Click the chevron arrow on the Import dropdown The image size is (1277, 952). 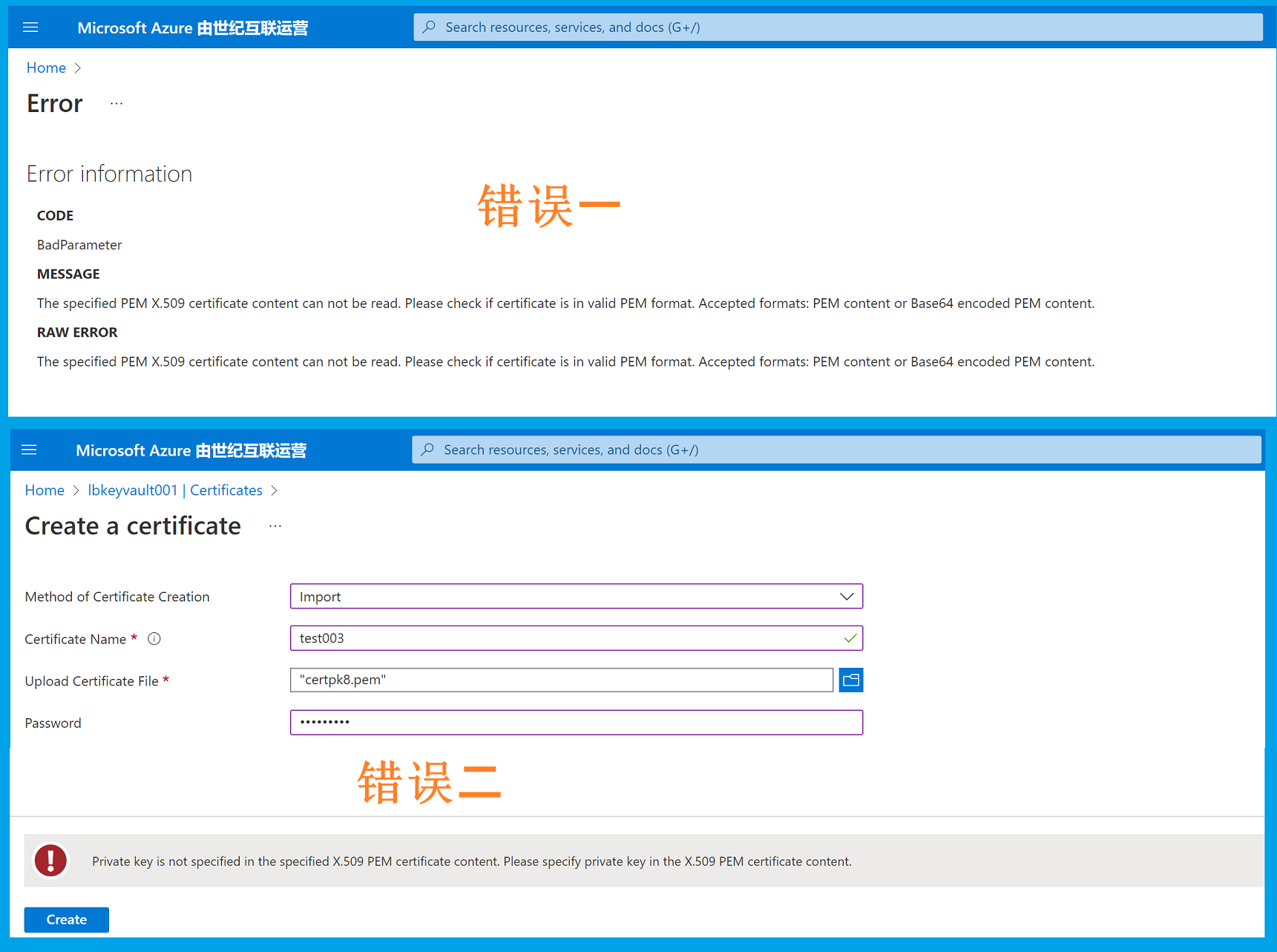click(847, 597)
